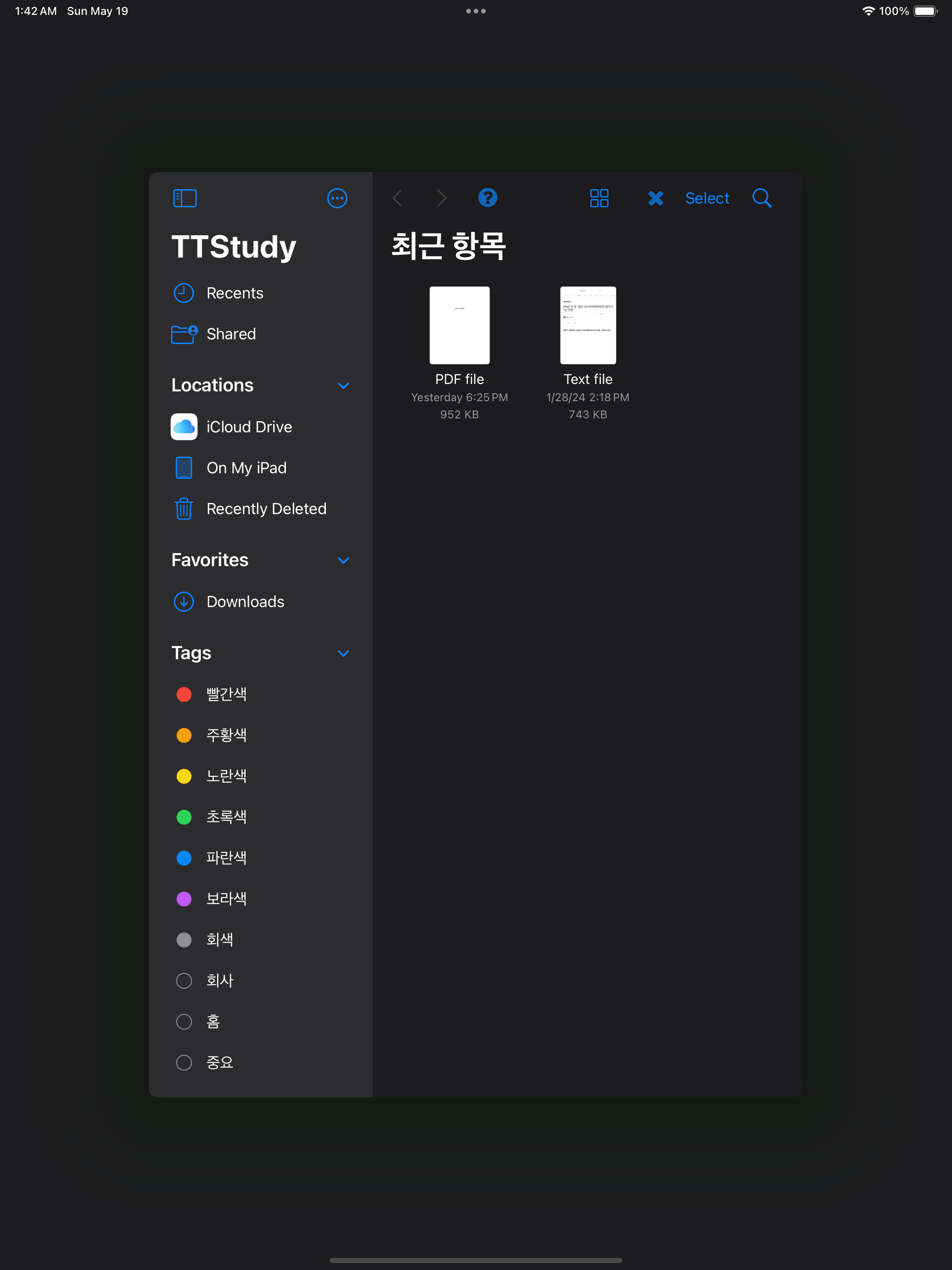The width and height of the screenshot is (952, 1270).
Task: Collapse the Favorites section chevron
Action: point(344,560)
